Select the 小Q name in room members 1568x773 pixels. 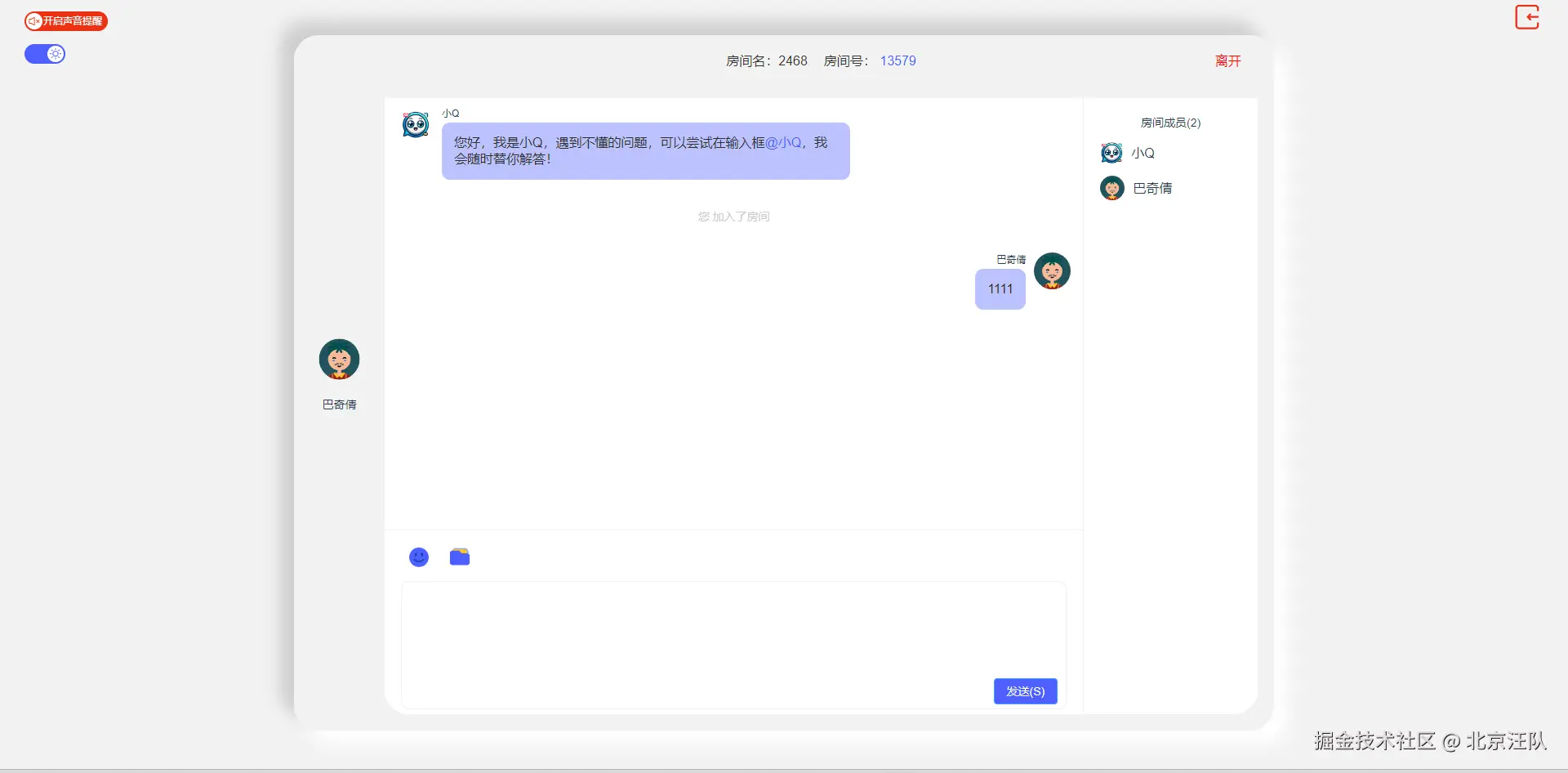(1143, 154)
